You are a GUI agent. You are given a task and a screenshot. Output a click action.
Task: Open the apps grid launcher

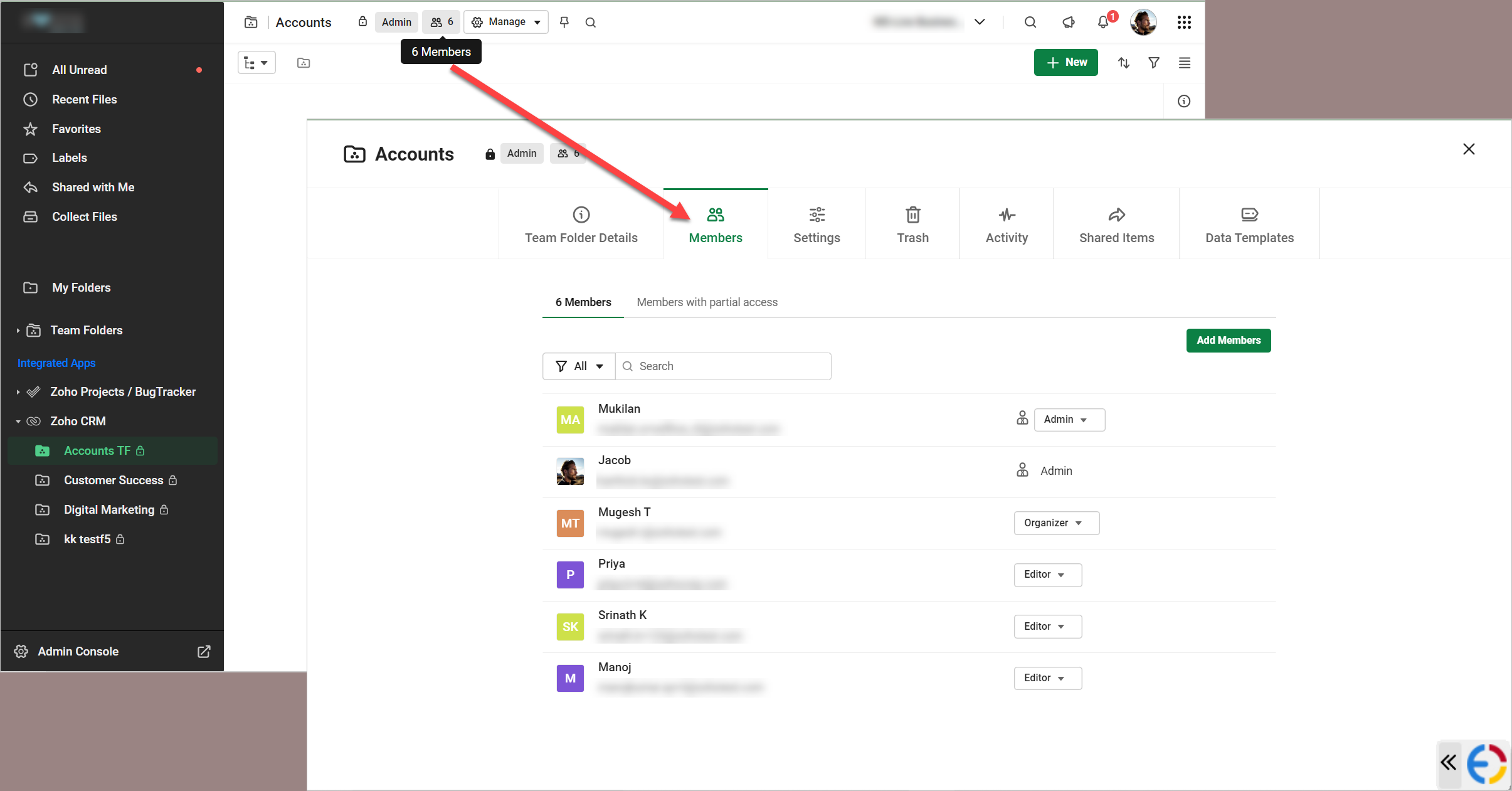pyautogui.click(x=1184, y=22)
